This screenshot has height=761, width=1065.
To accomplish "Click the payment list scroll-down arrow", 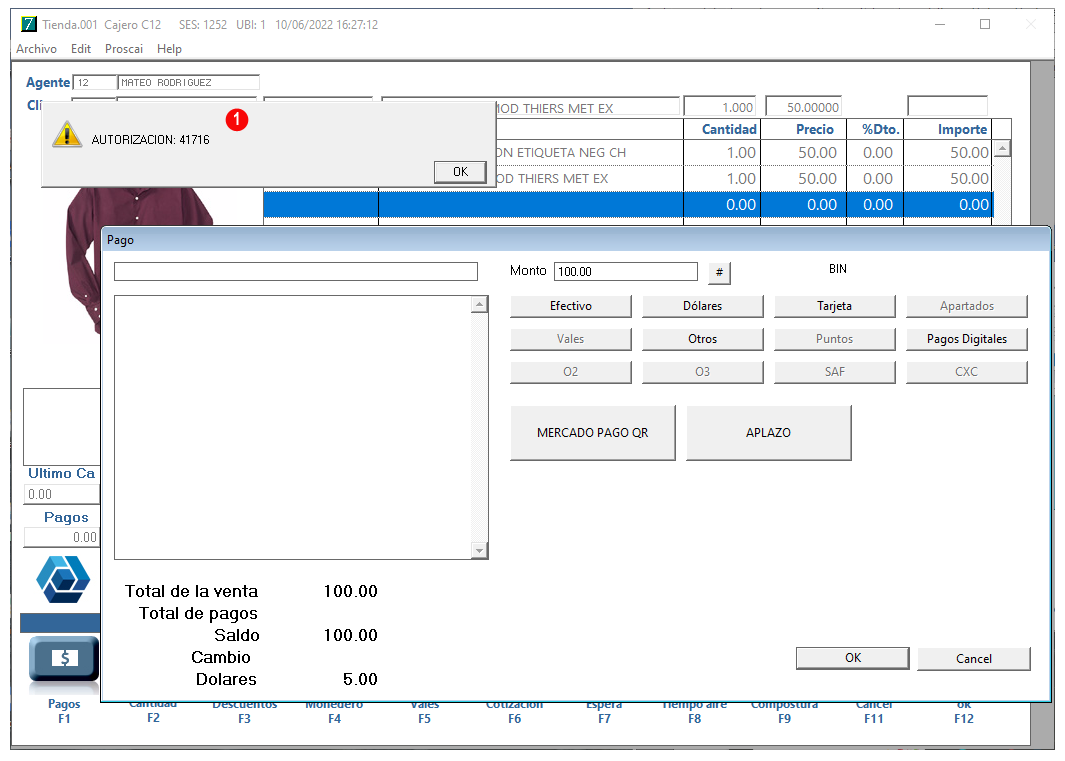I will [480, 550].
